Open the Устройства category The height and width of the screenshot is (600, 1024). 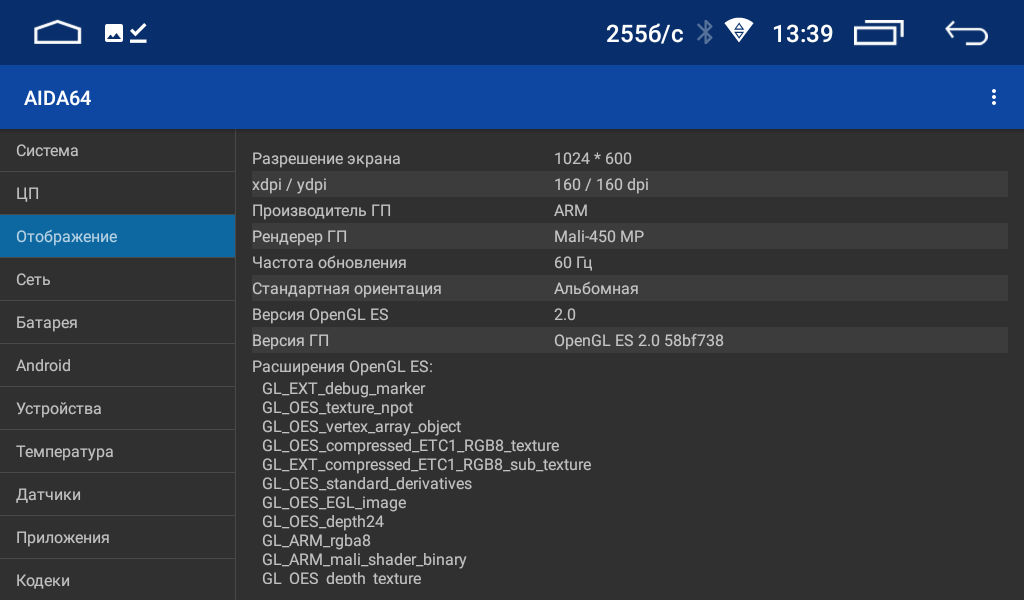[118, 409]
